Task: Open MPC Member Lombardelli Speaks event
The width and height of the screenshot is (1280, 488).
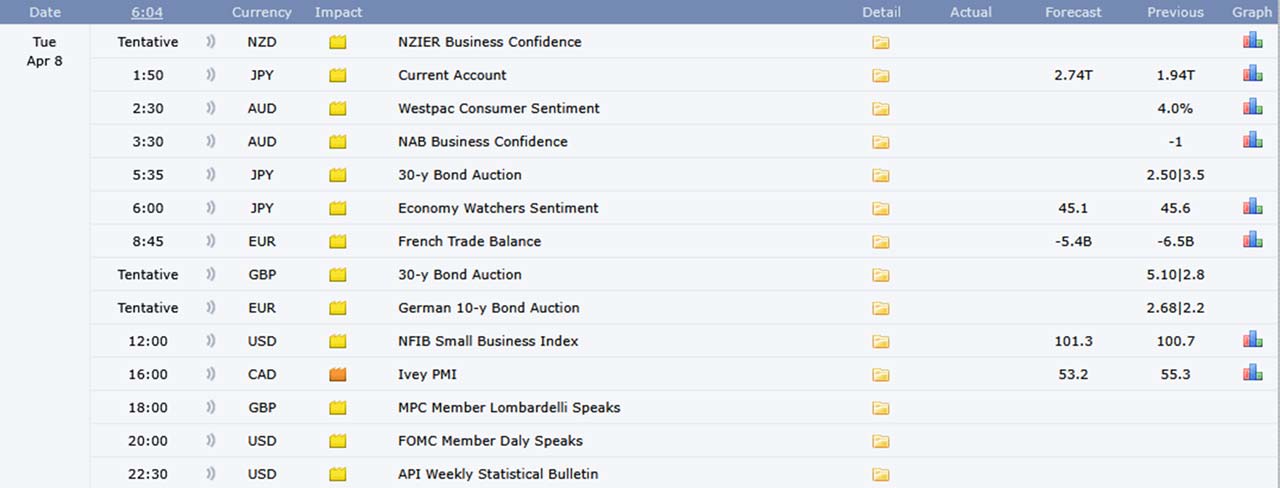Action: (509, 407)
